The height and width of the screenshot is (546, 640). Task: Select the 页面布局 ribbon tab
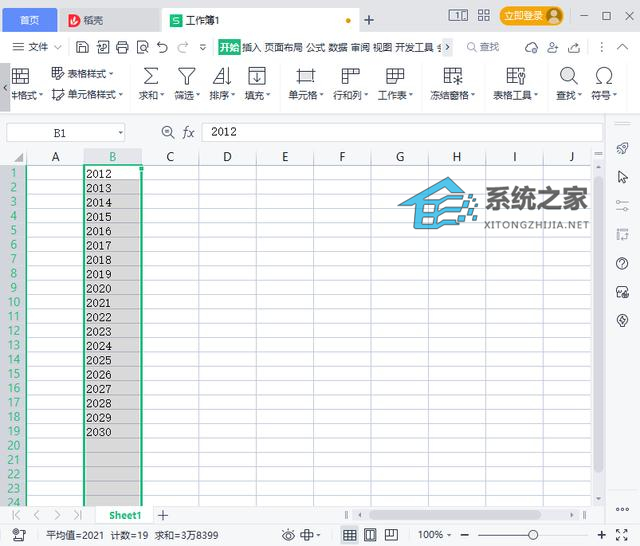tap(283, 47)
